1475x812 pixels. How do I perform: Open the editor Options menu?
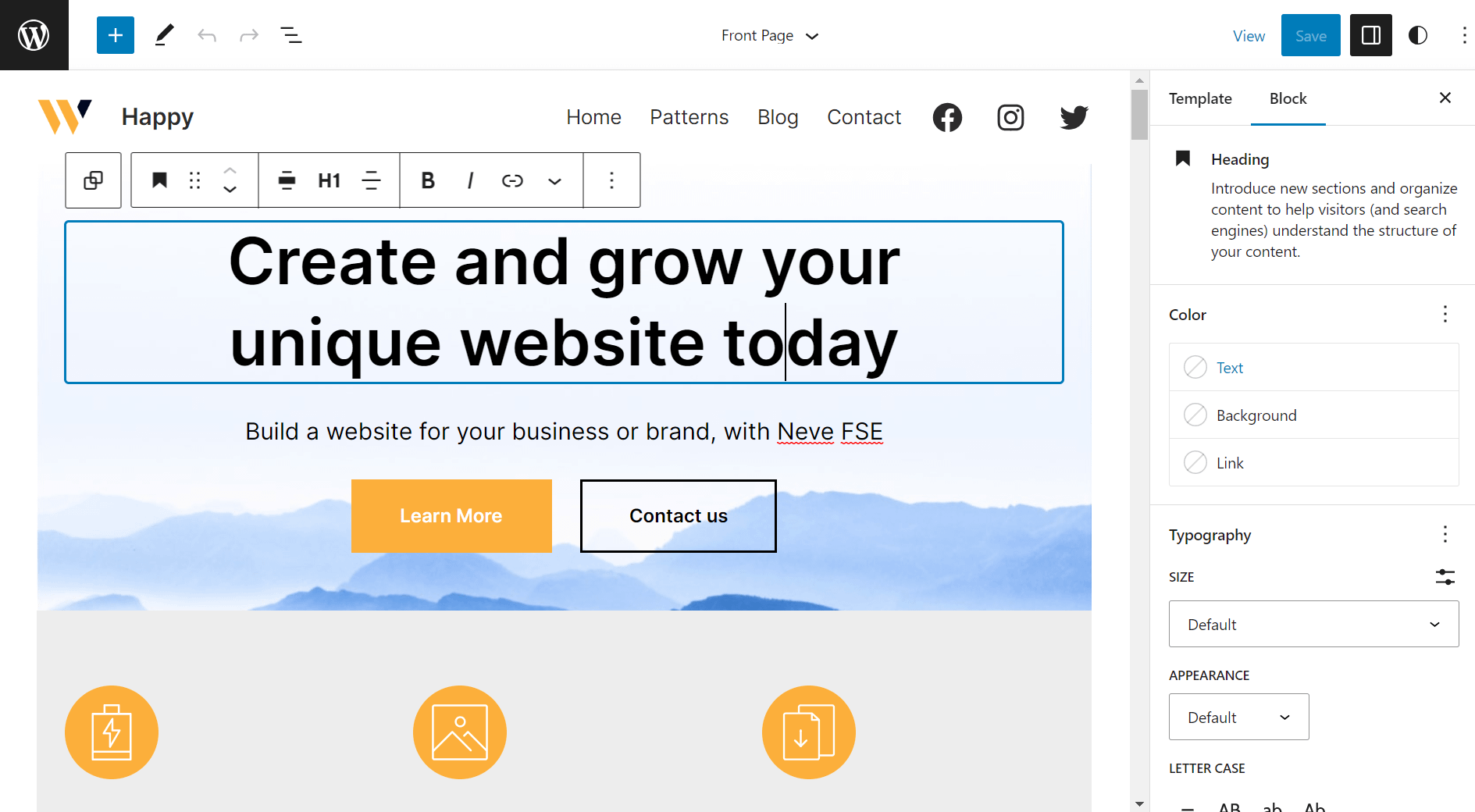pyautogui.click(x=1464, y=35)
